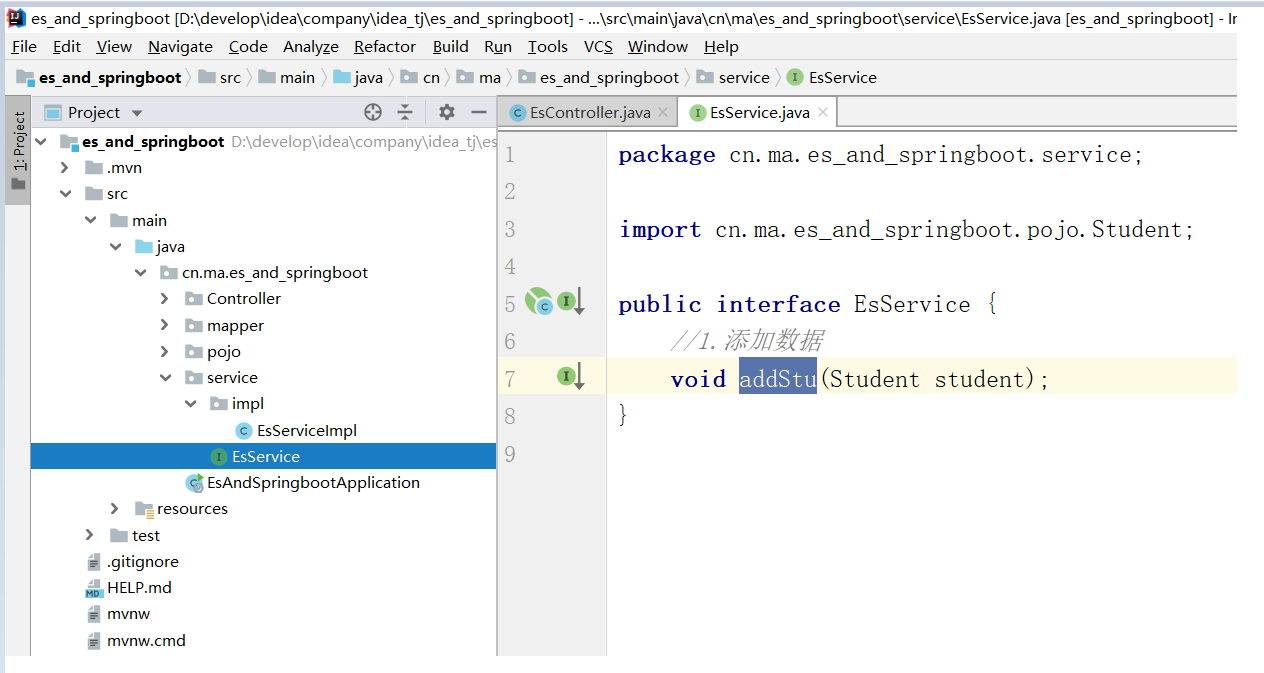Expand the pojo package
1264x673 pixels.
(x=165, y=351)
